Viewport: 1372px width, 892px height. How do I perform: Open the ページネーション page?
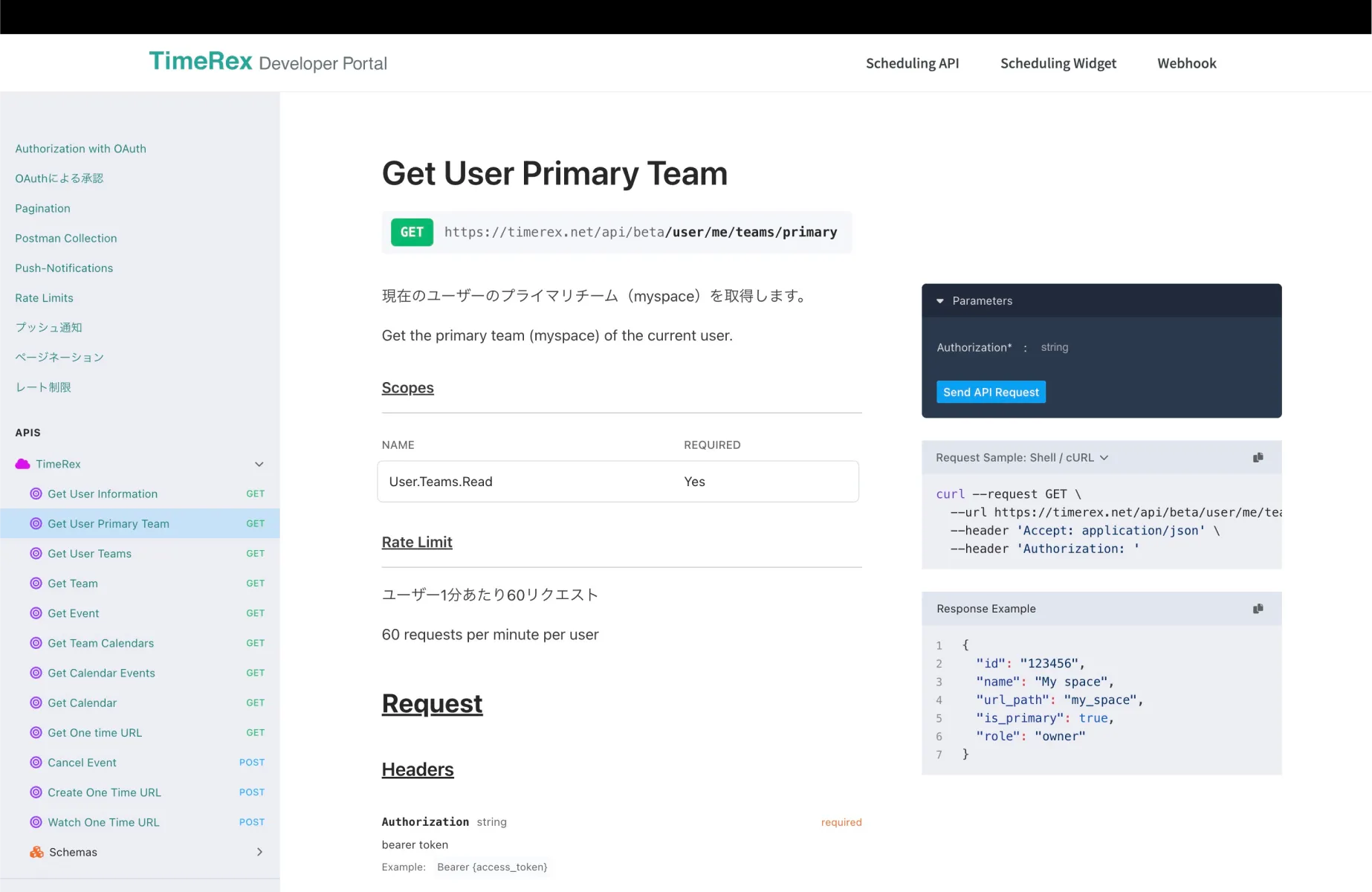point(59,358)
